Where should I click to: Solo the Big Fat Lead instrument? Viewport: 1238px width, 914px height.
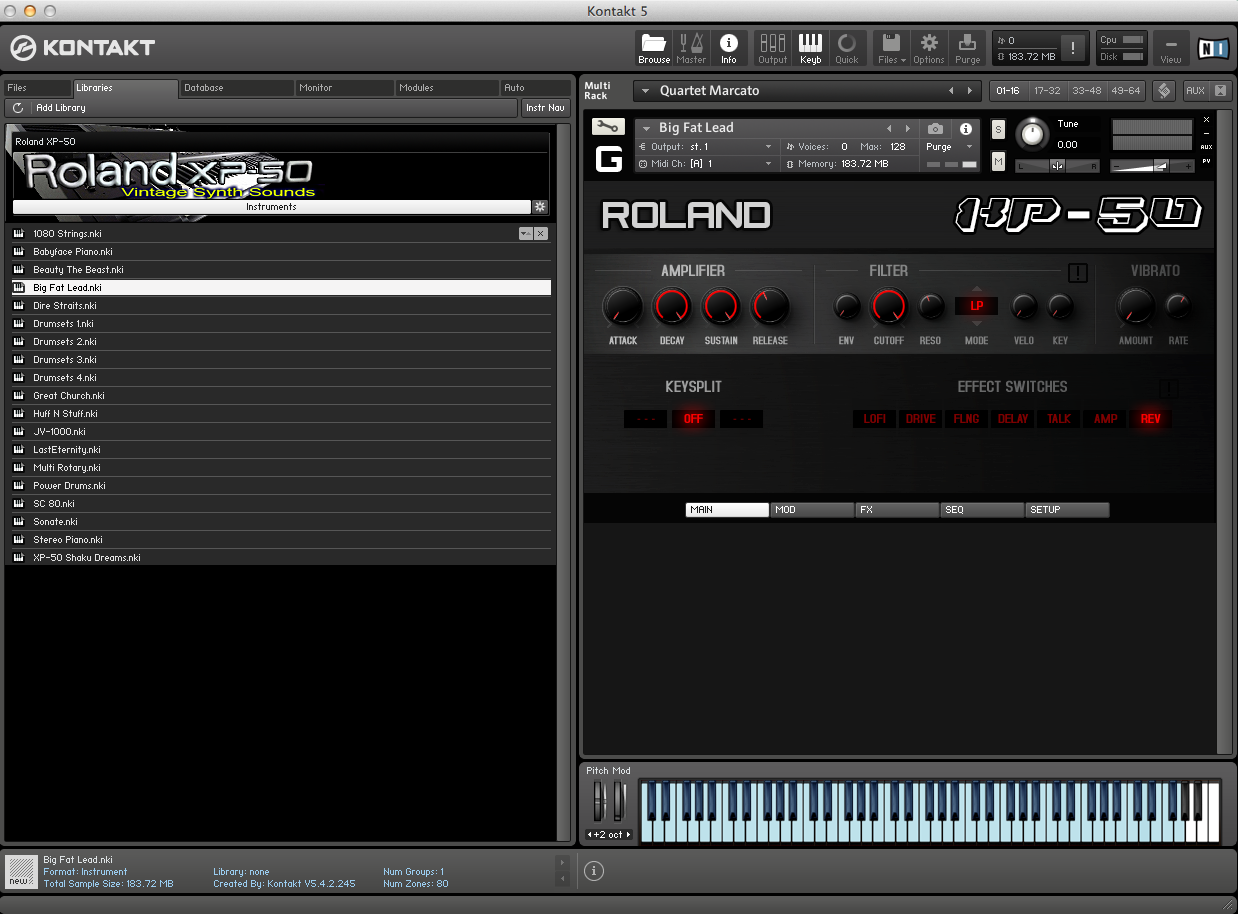998,129
